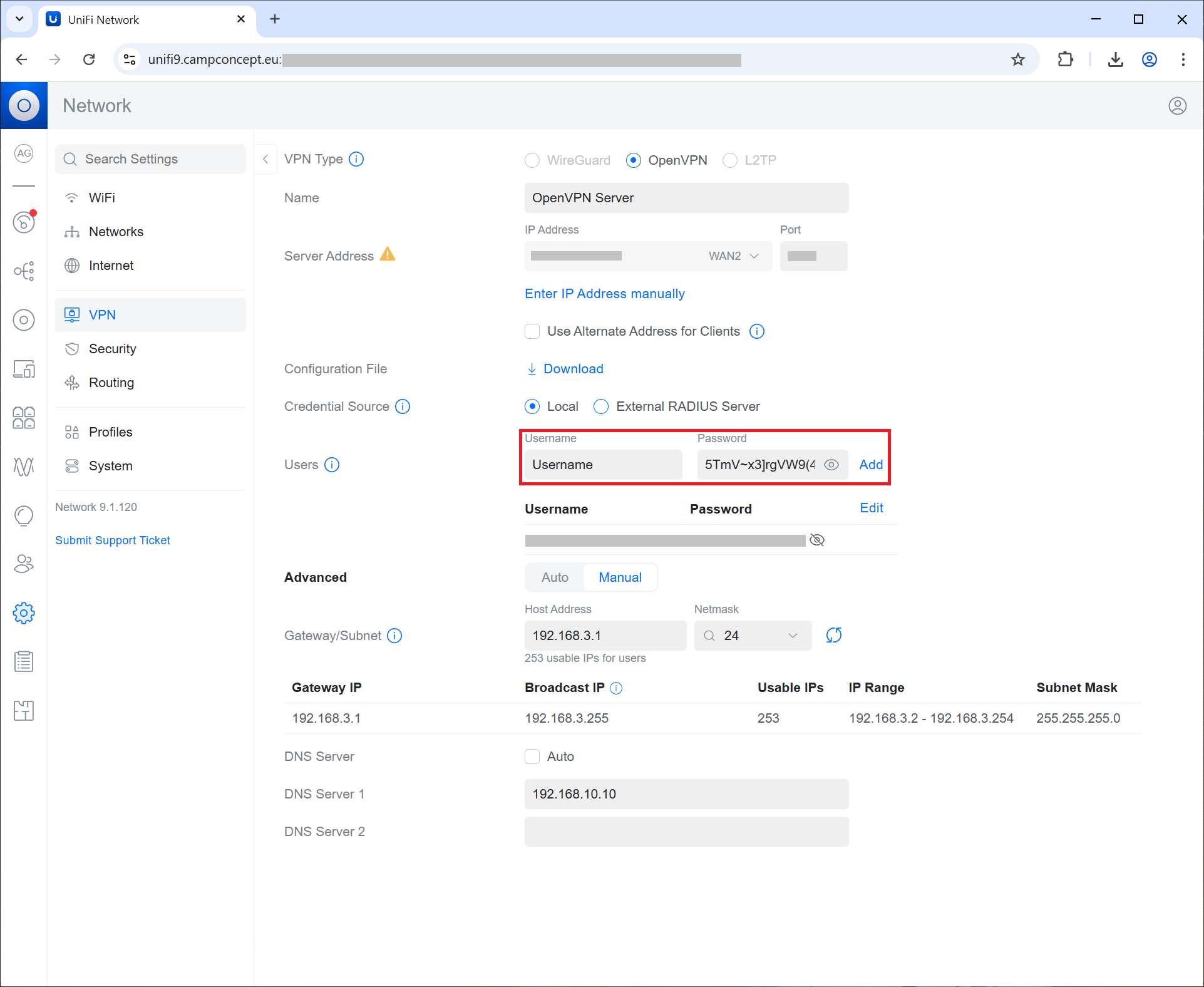
Task: Select External RADIUS Server radio button
Action: (x=601, y=406)
